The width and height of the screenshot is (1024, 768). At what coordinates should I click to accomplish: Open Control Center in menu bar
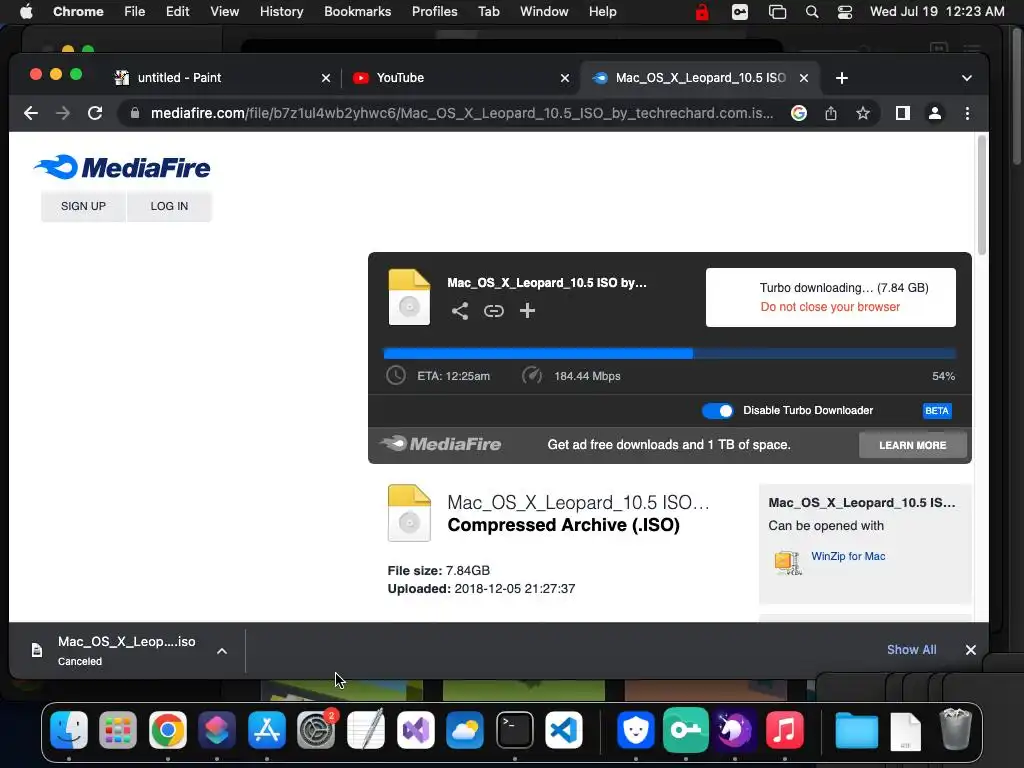(844, 12)
